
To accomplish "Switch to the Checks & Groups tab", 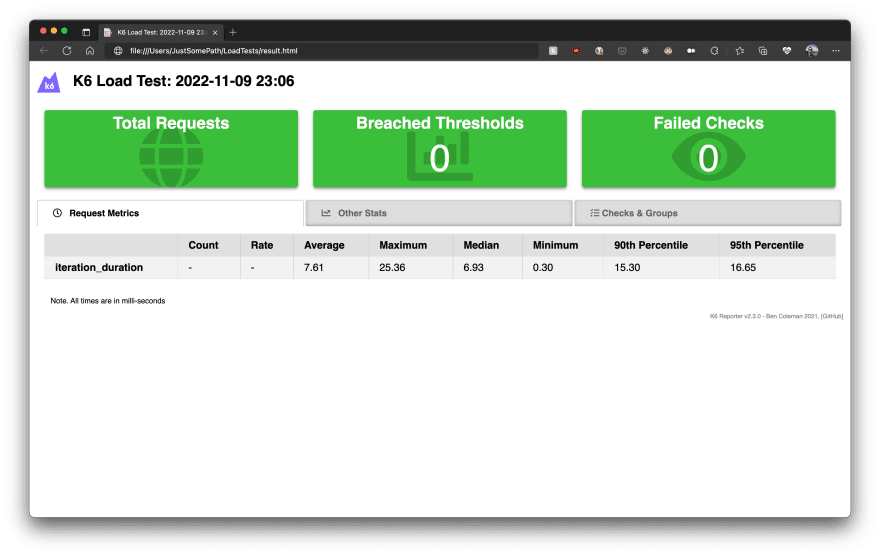I will pyautogui.click(x=708, y=213).
